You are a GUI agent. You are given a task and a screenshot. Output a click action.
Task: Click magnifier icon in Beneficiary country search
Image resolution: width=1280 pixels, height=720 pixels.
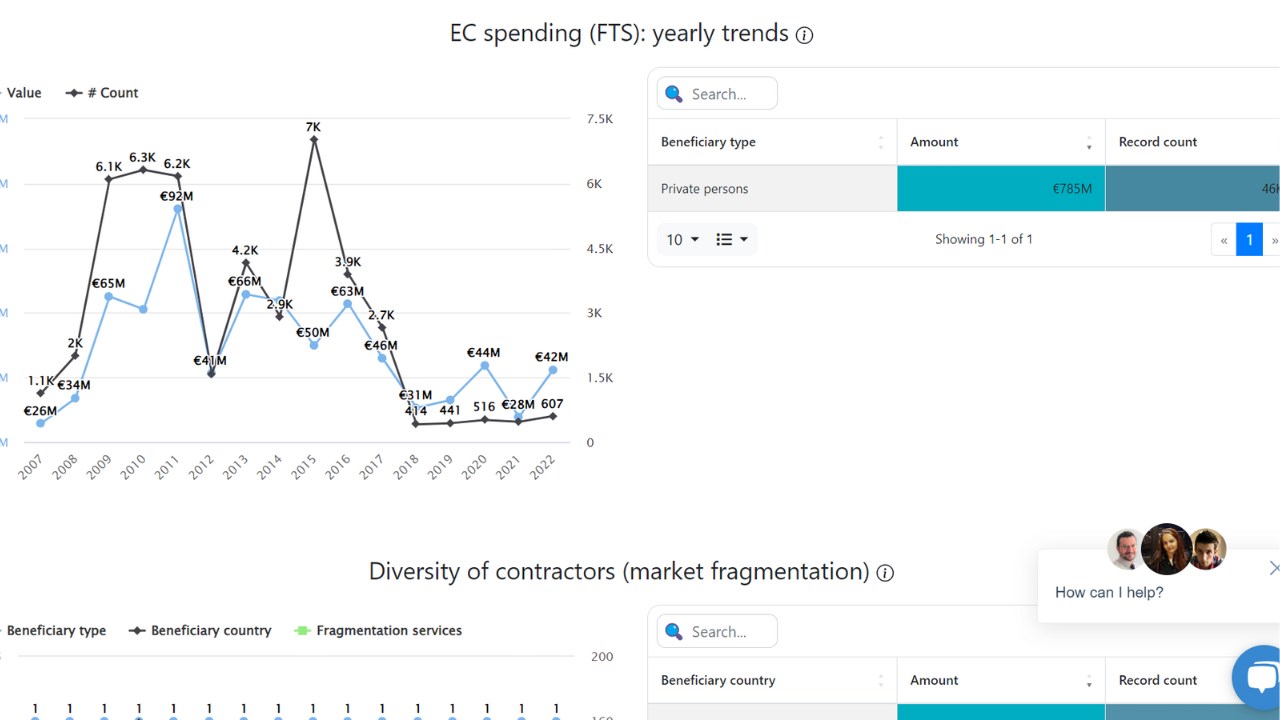(674, 632)
